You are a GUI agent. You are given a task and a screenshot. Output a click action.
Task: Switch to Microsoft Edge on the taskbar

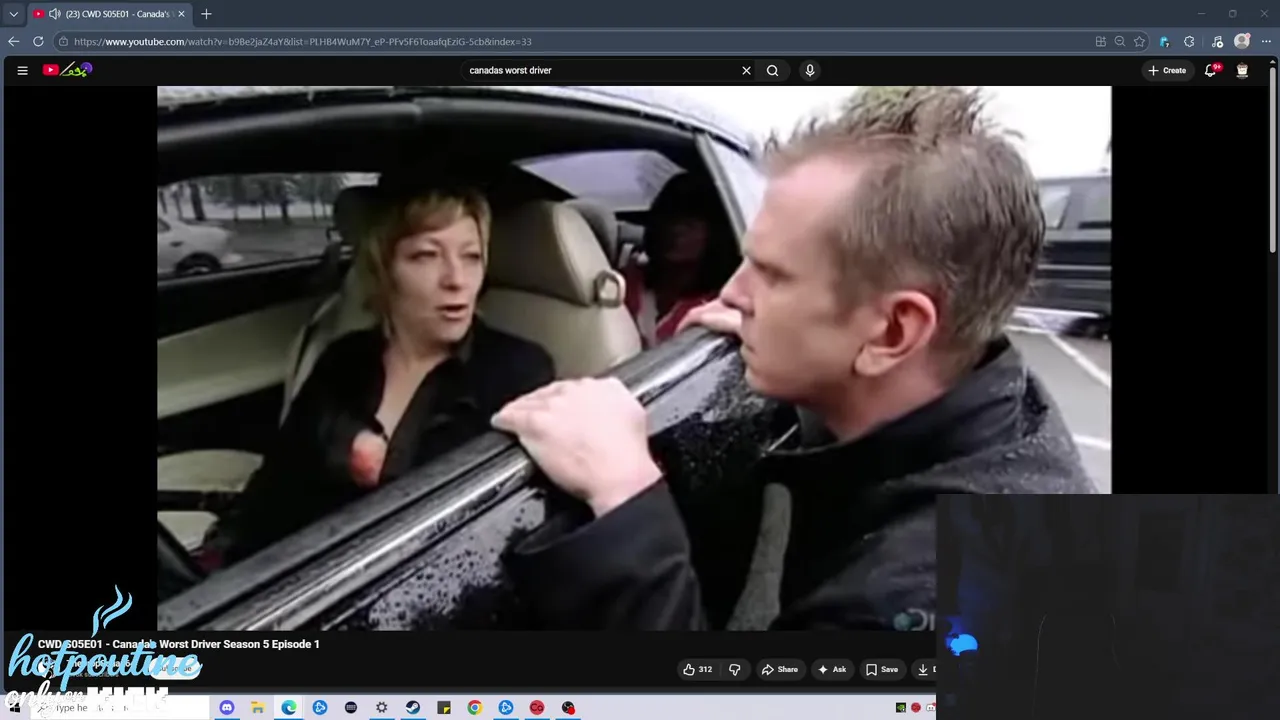(288, 708)
